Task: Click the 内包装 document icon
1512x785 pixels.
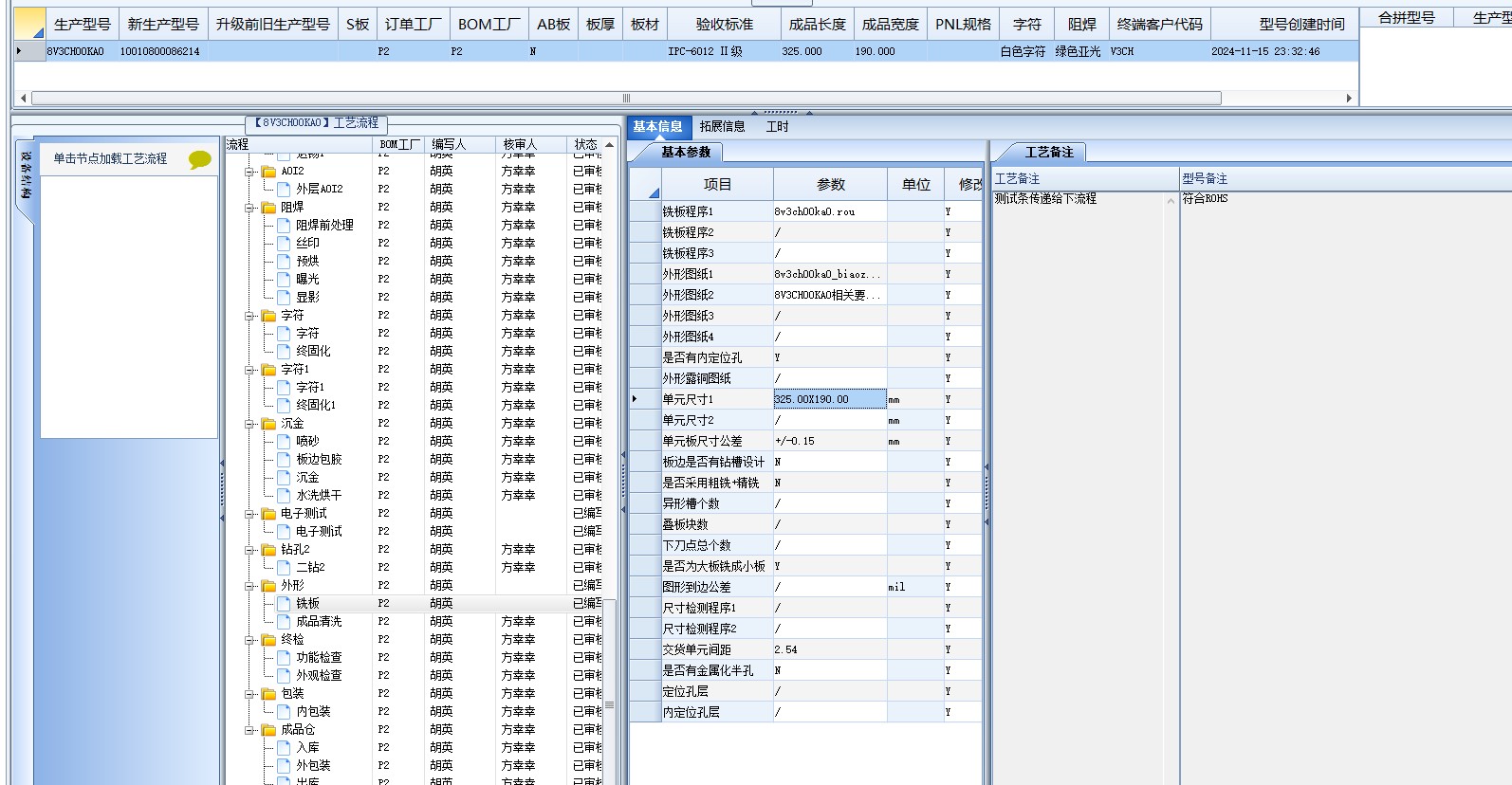Action: click(x=284, y=712)
